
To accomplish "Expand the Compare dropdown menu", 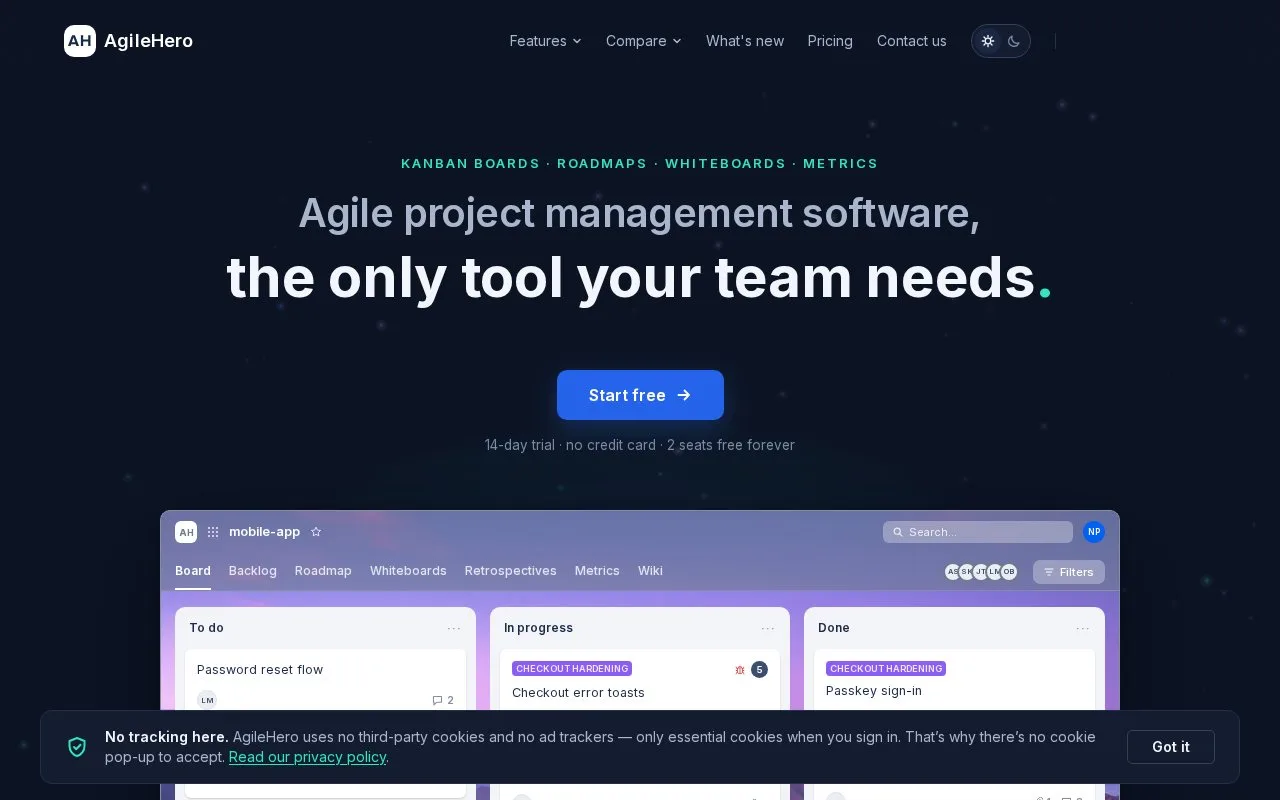I will tap(644, 41).
